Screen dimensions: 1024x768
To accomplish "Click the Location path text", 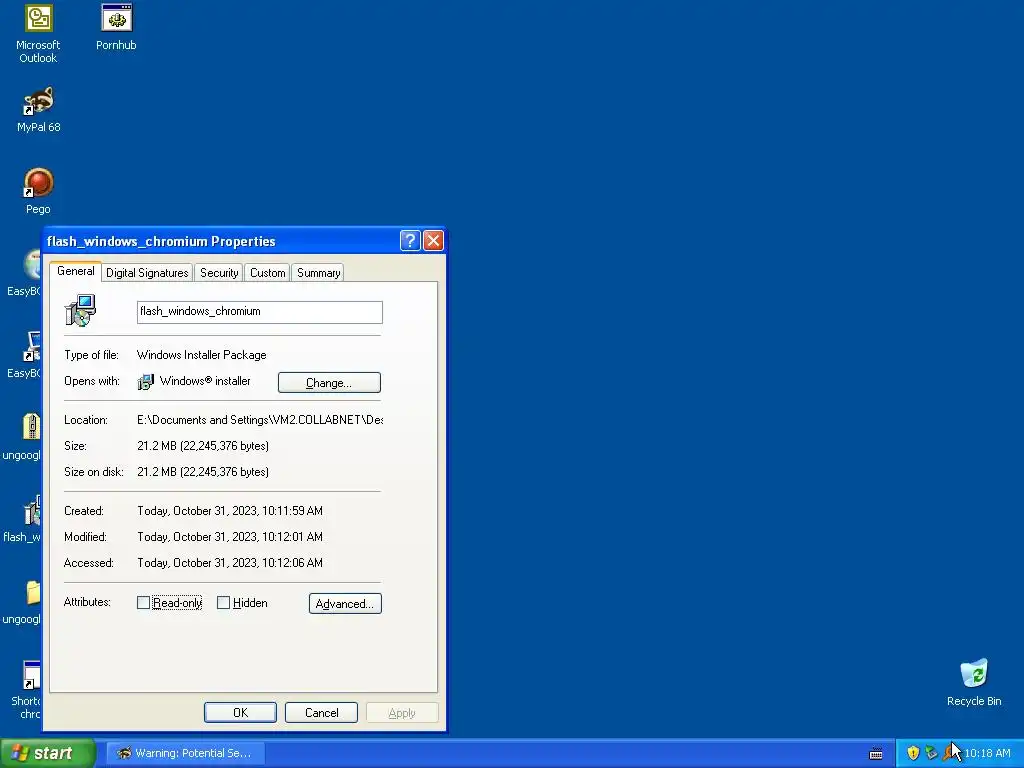I will tap(260, 420).
